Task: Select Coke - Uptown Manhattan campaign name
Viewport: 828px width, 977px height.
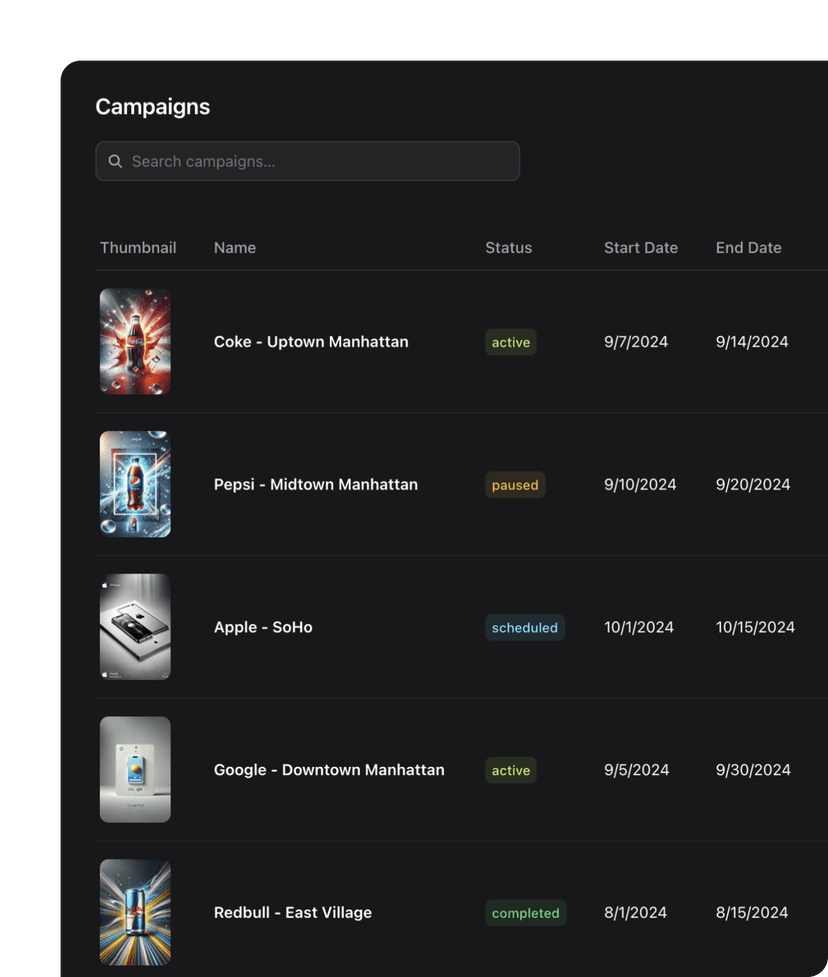Action: (x=311, y=341)
